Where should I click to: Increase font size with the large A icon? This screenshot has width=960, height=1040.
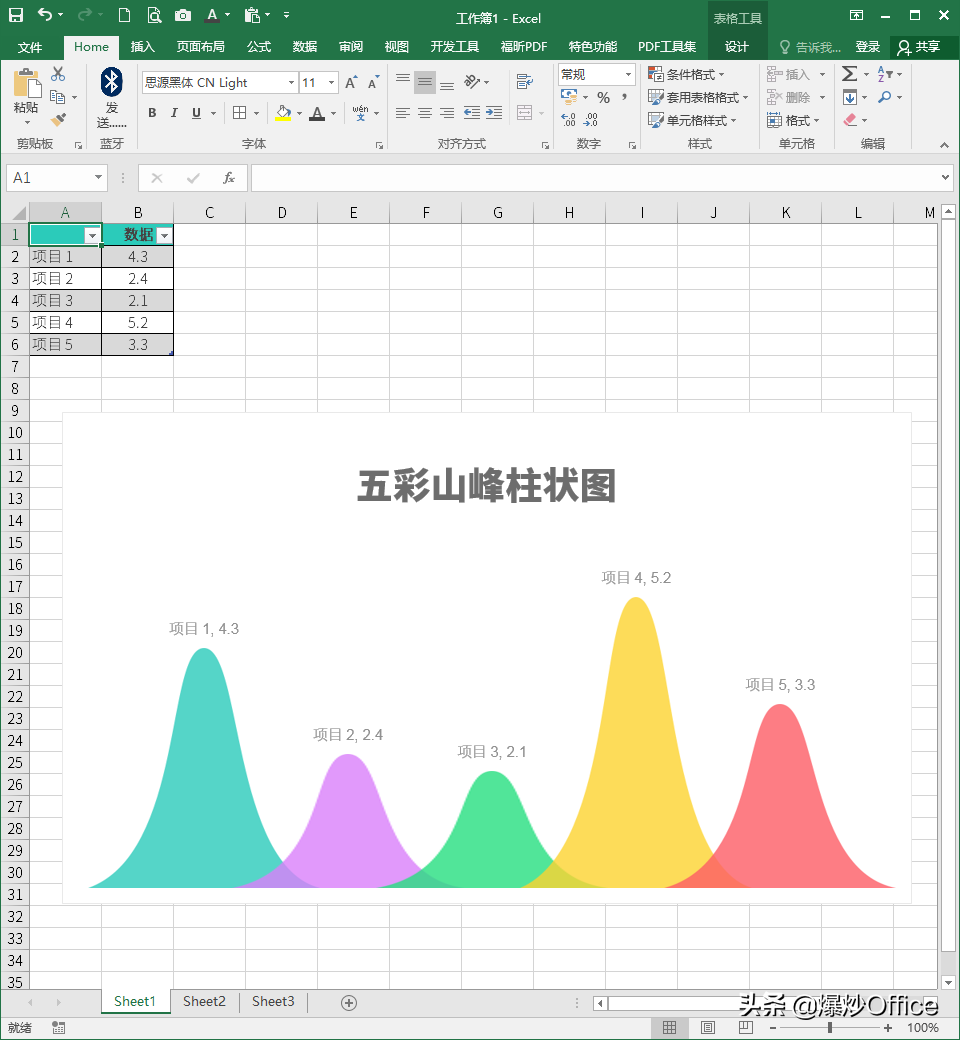[351, 82]
